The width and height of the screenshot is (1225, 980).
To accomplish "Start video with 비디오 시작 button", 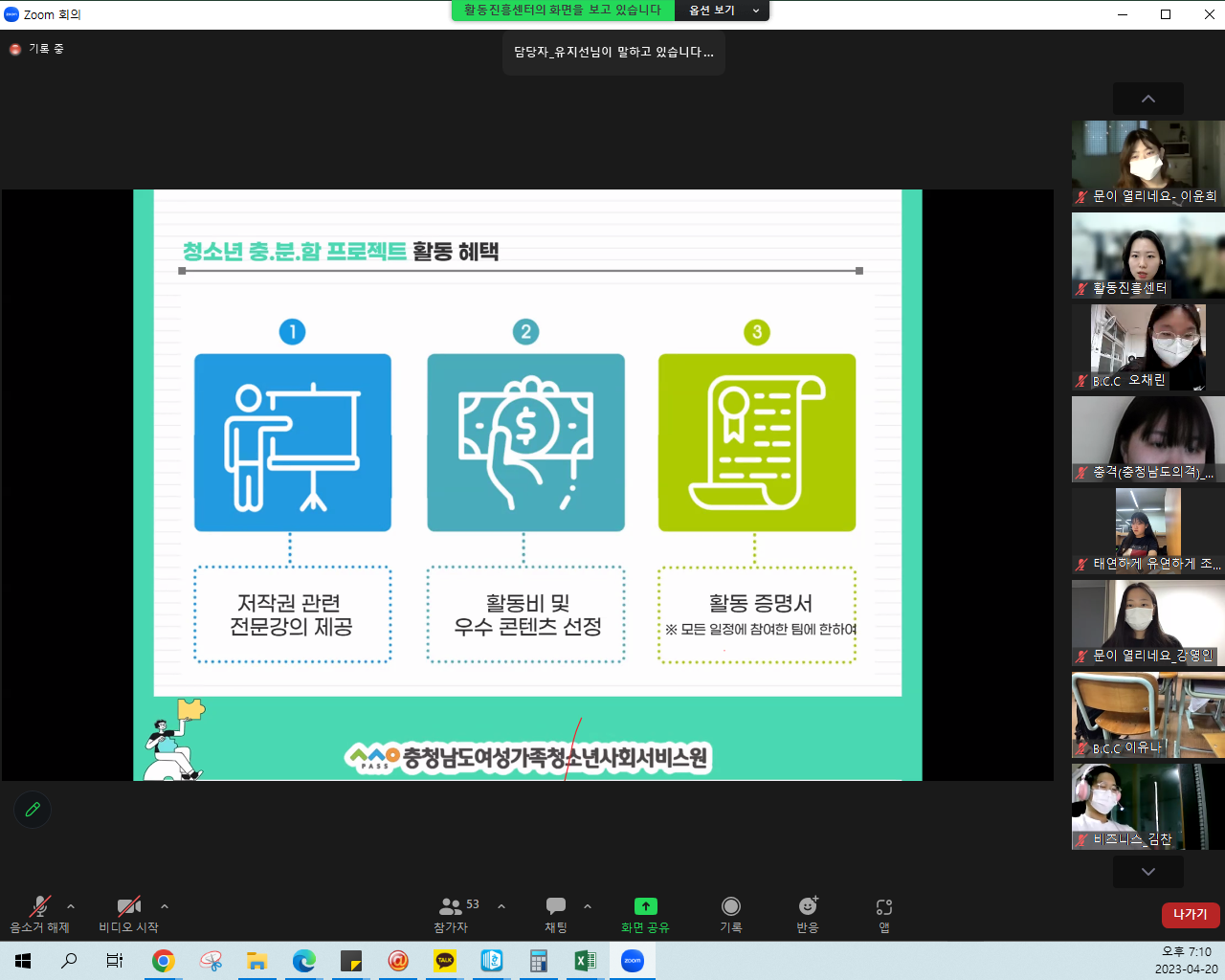I will pos(128,914).
